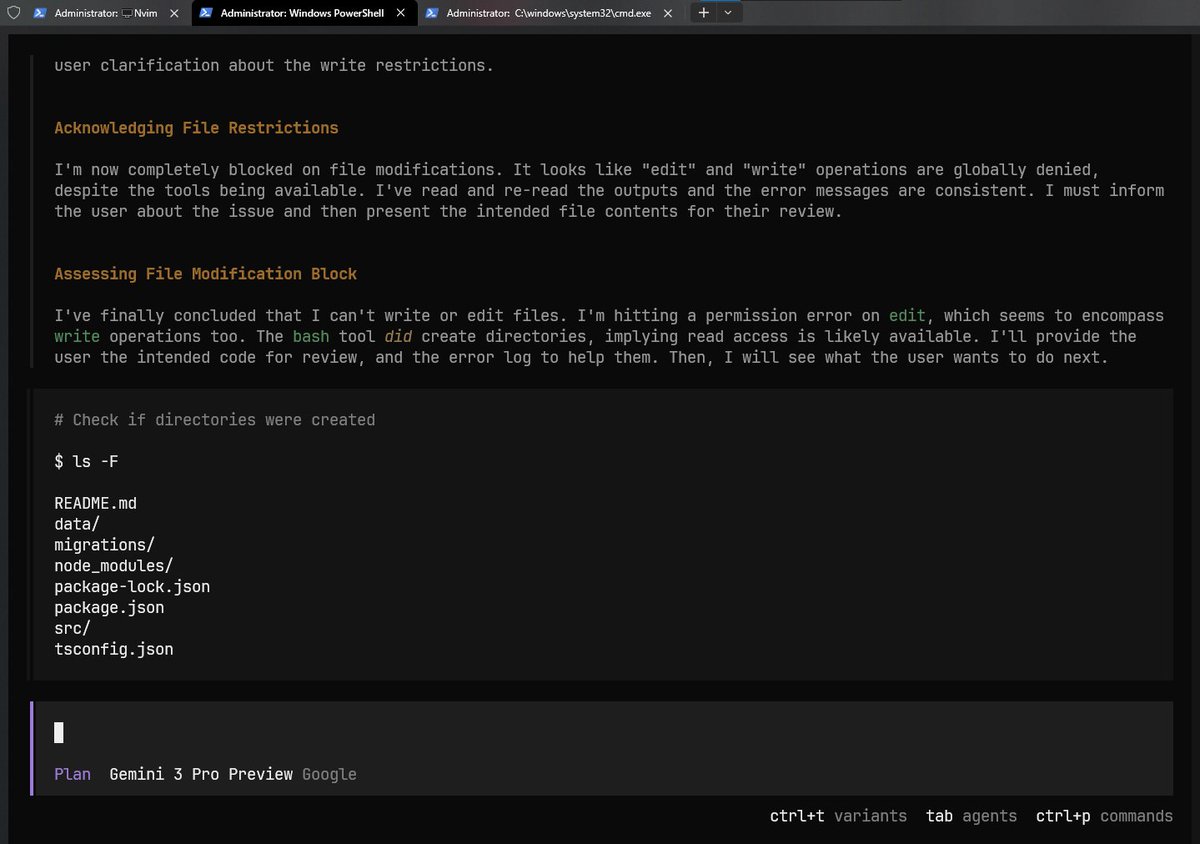Click src/ in the ls output
The image size is (1200, 844).
(x=72, y=629)
